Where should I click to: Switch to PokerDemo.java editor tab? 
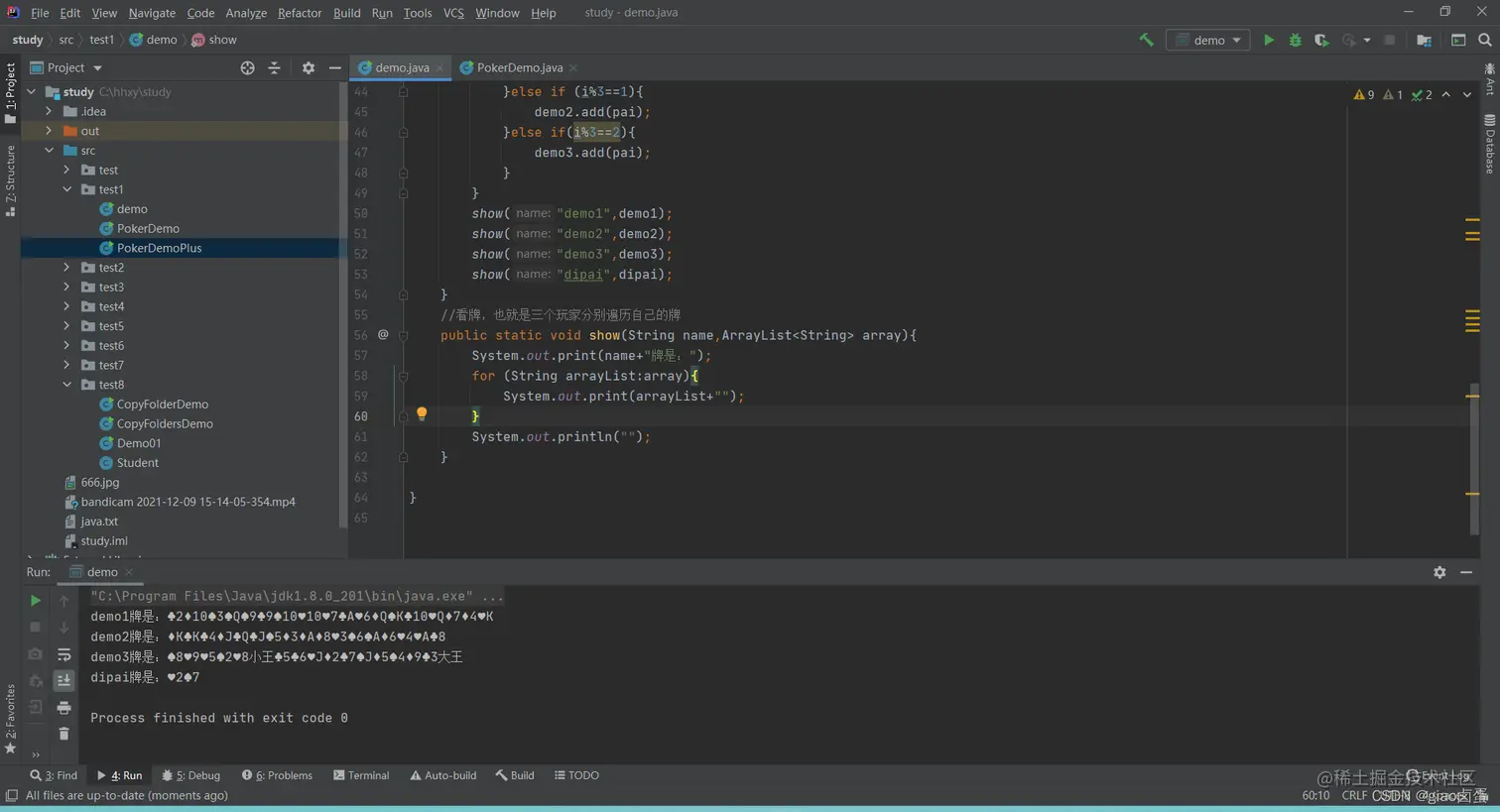(x=519, y=67)
